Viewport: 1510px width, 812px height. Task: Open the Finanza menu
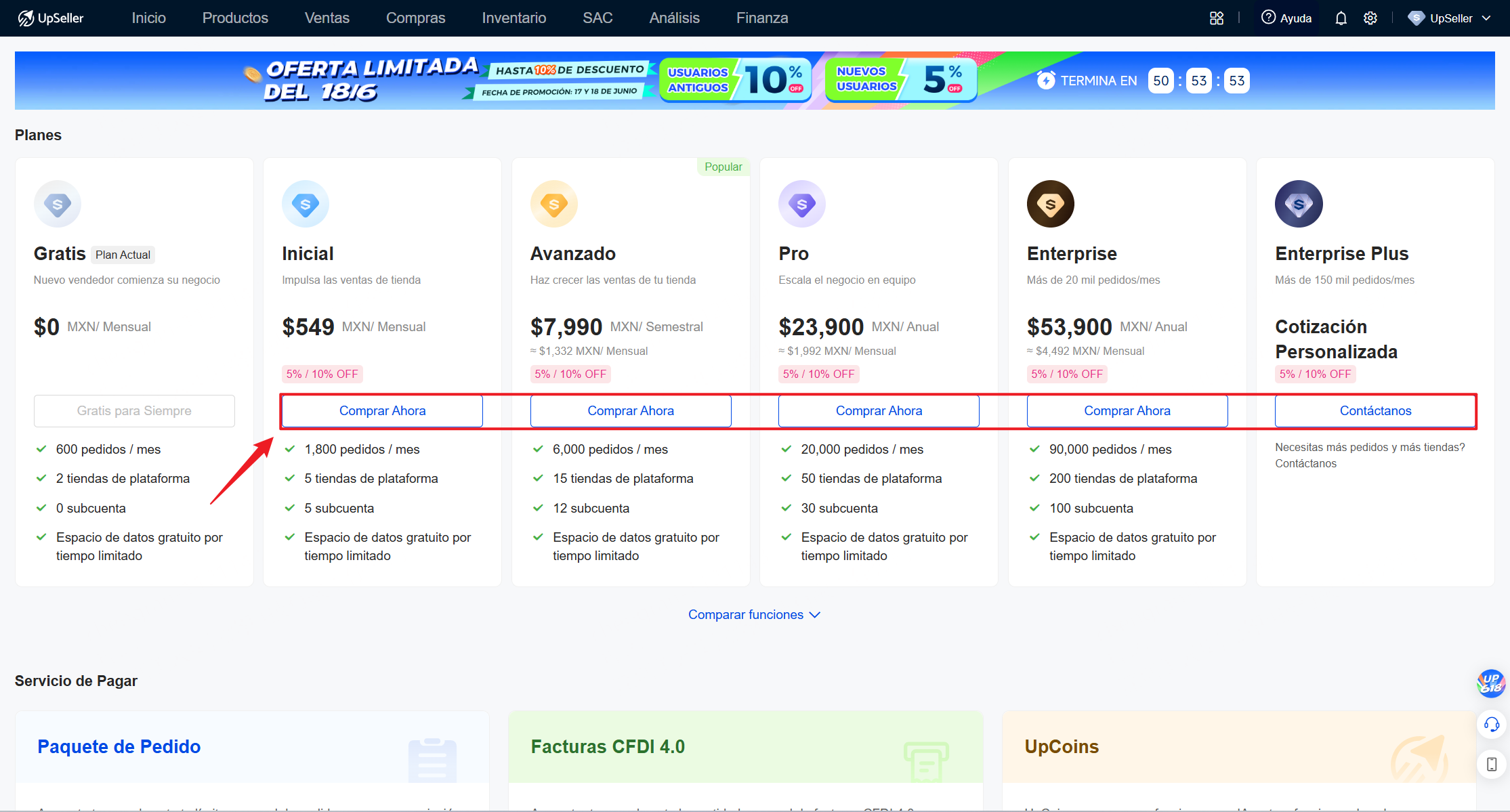[x=762, y=18]
